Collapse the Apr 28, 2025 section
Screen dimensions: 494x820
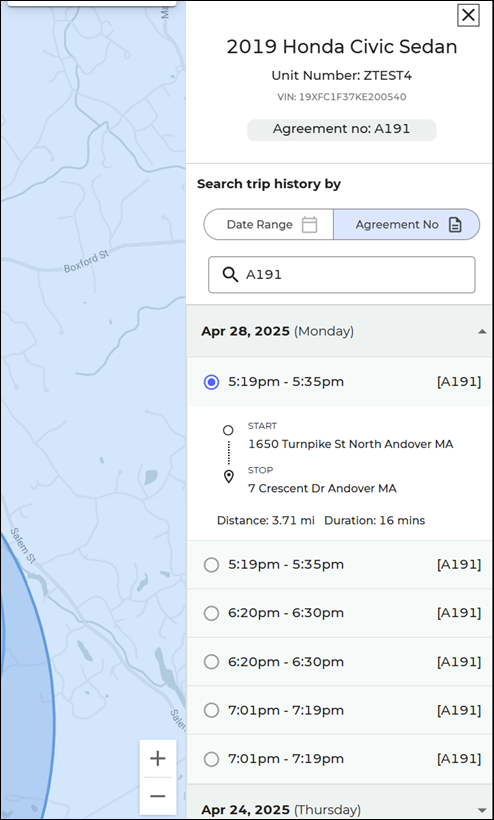click(482, 332)
